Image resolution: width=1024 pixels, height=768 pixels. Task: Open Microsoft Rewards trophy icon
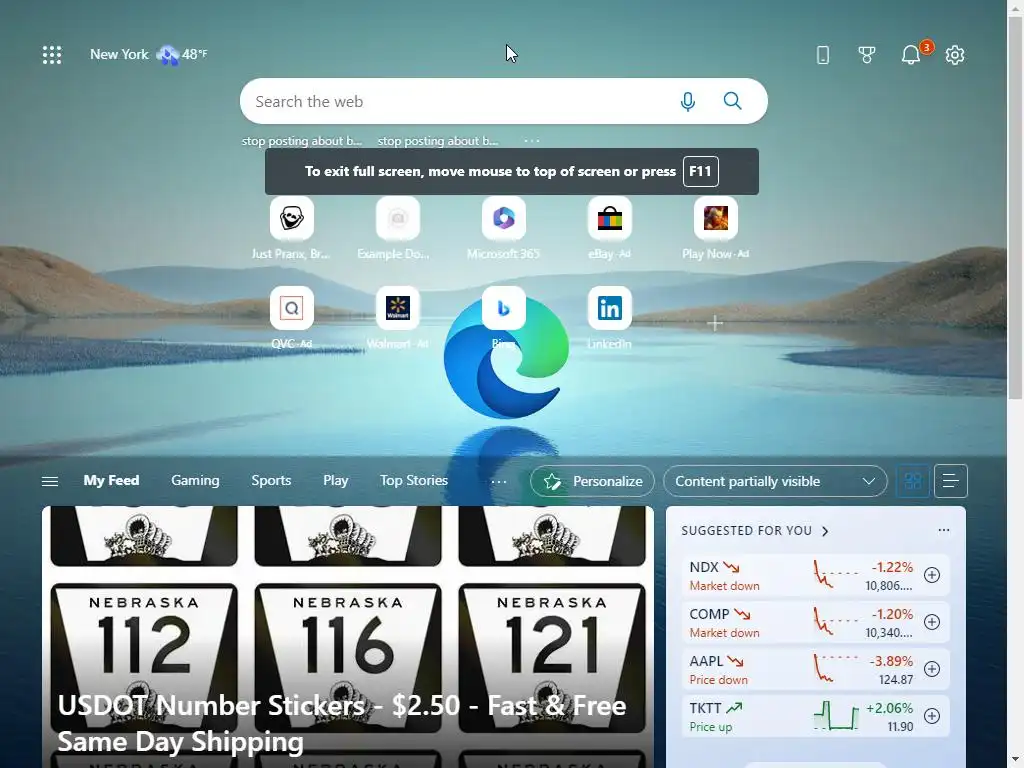[x=867, y=55]
